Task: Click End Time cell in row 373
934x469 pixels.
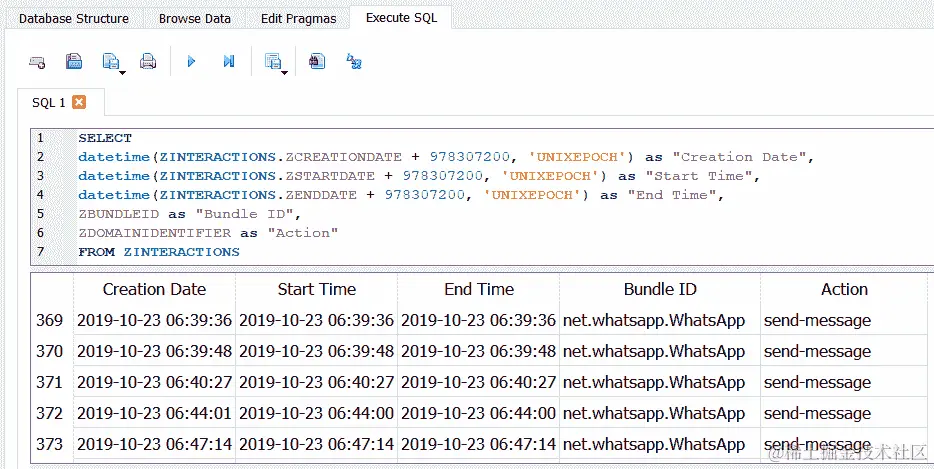Action: [479, 445]
